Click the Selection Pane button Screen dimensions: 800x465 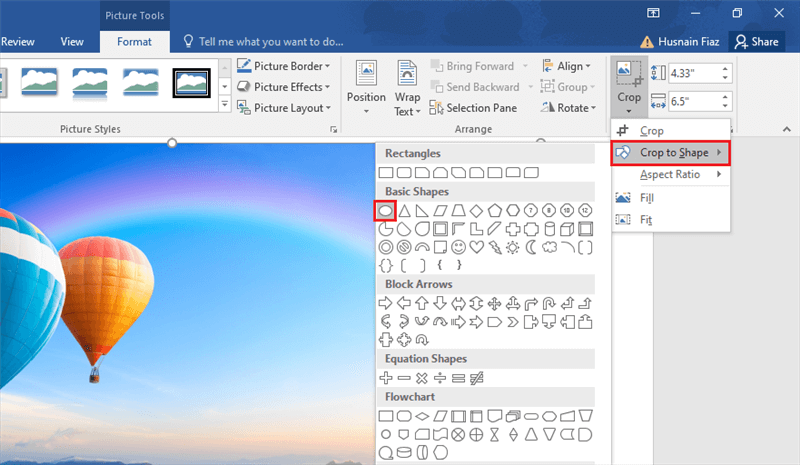pyautogui.click(x=473, y=108)
